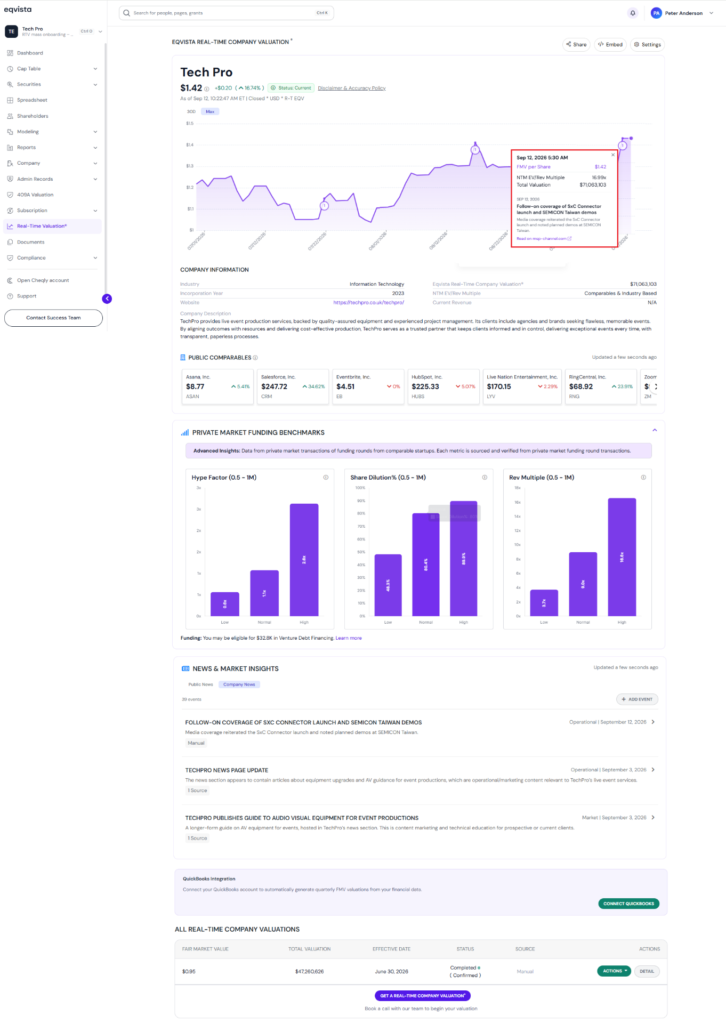Switch to Public News tab
The width and height of the screenshot is (726, 1024).
(x=200, y=684)
